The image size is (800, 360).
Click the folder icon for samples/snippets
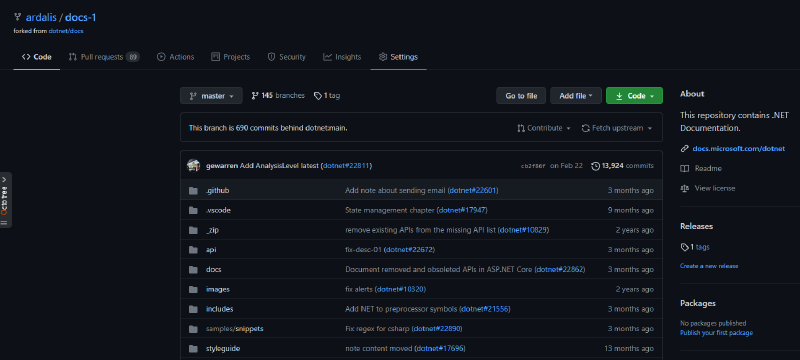pyautogui.click(x=193, y=329)
